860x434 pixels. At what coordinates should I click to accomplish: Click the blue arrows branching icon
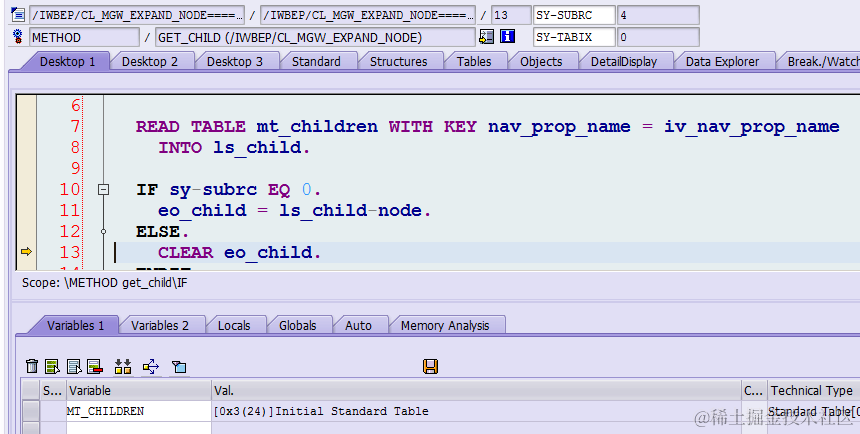point(151,366)
